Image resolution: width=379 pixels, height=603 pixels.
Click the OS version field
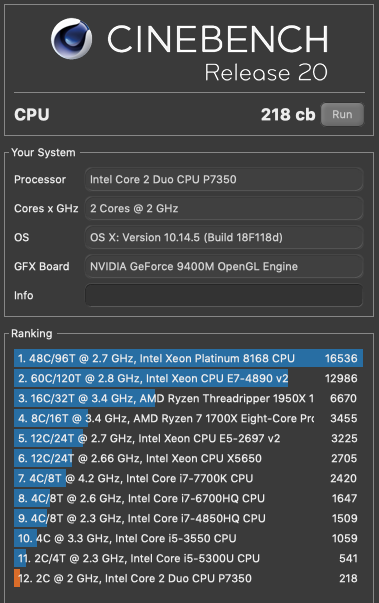[x=224, y=237]
